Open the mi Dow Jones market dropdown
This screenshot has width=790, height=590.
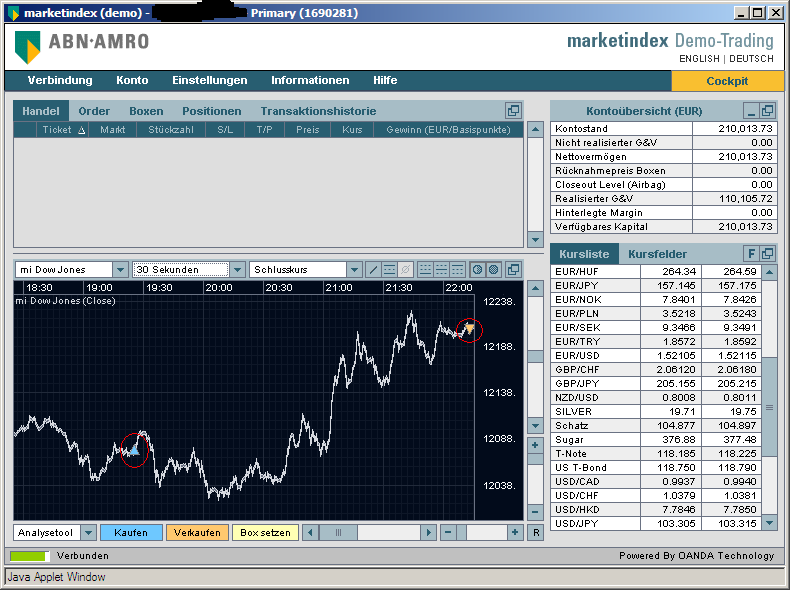click(120, 270)
